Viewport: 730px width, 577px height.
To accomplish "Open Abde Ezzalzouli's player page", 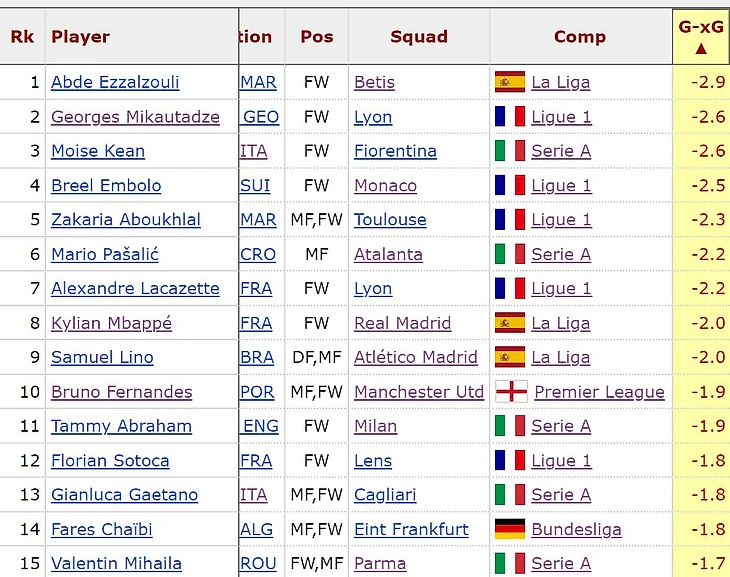I will pyautogui.click(x=115, y=82).
